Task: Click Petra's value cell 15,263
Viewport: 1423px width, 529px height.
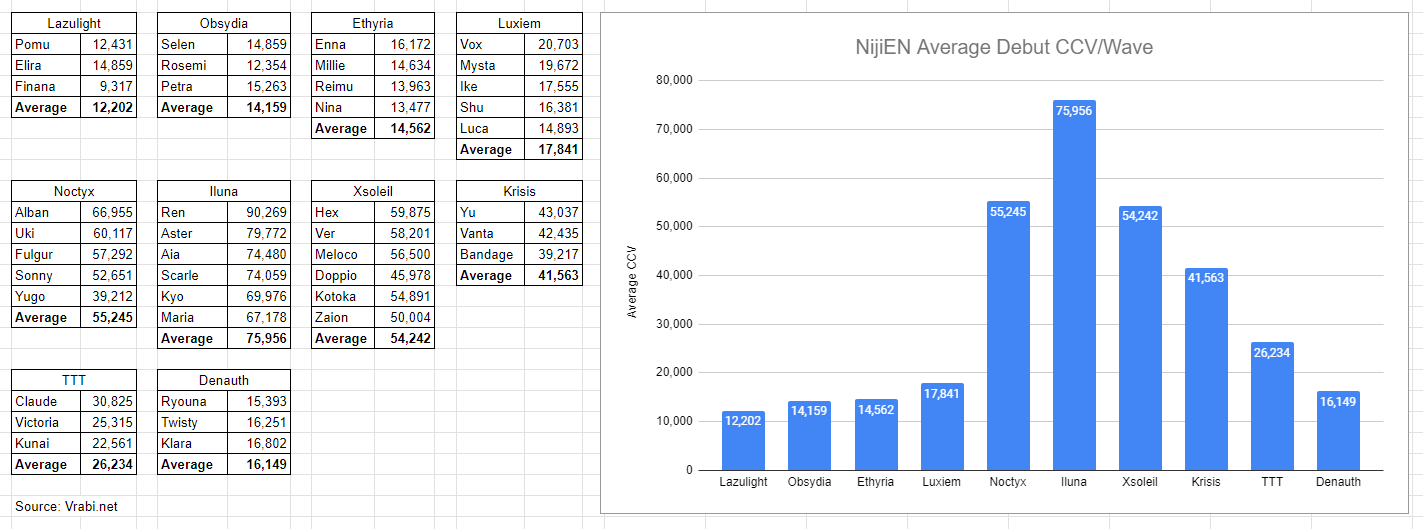Action: tap(260, 86)
